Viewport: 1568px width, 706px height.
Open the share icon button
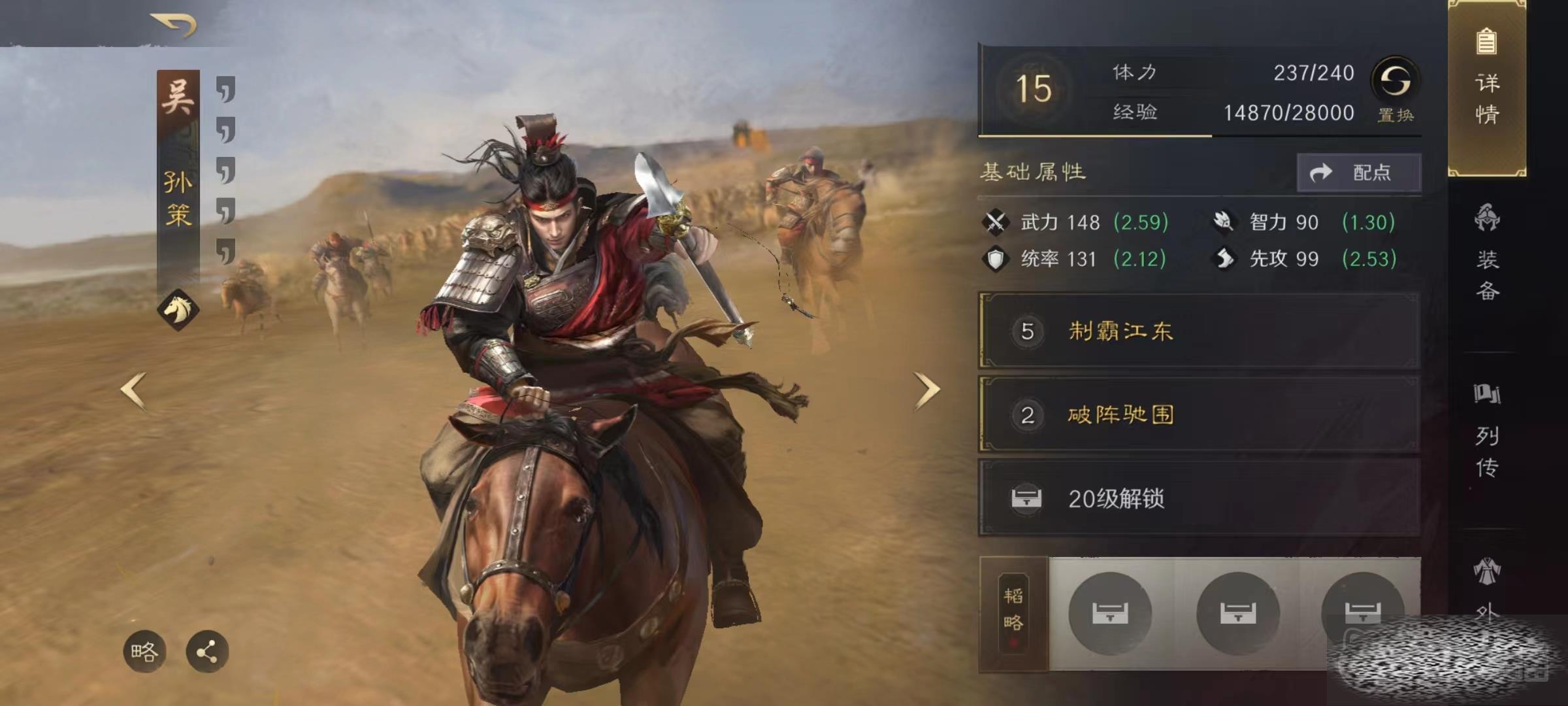207,652
